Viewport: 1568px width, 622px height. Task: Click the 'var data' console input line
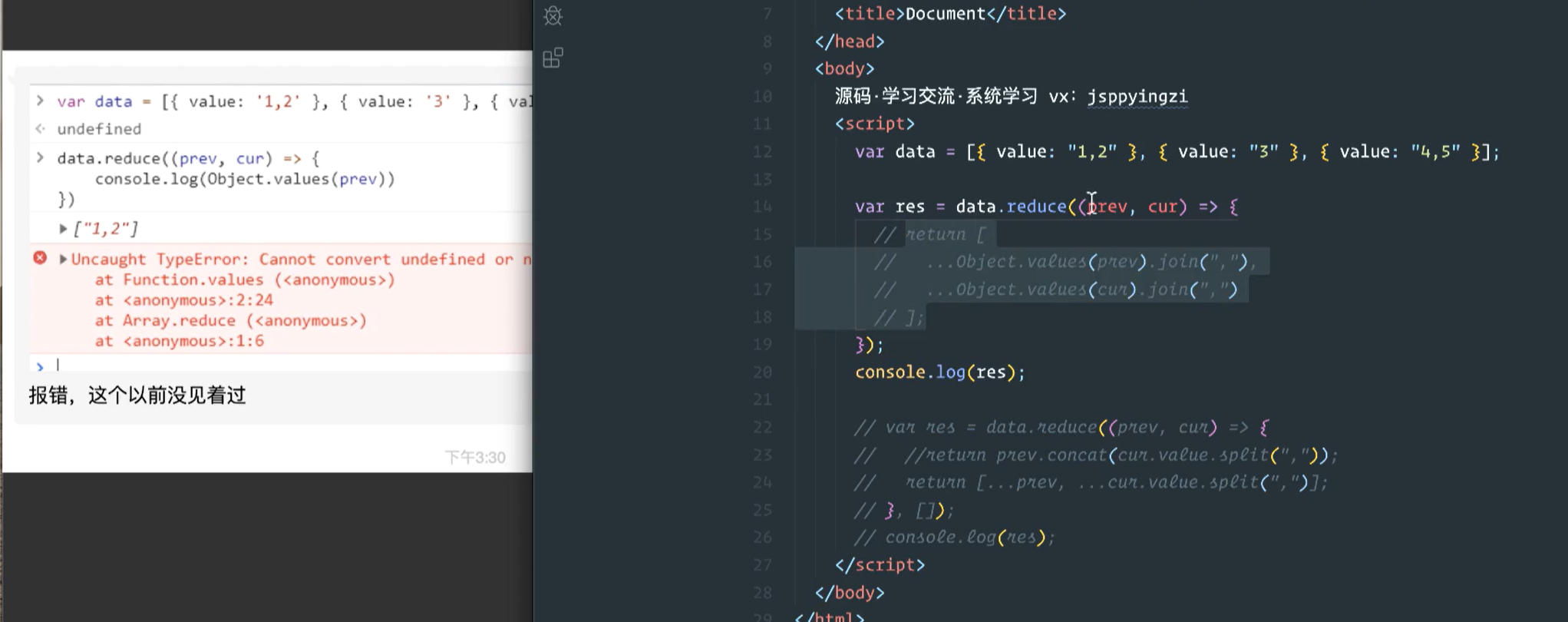(x=295, y=101)
